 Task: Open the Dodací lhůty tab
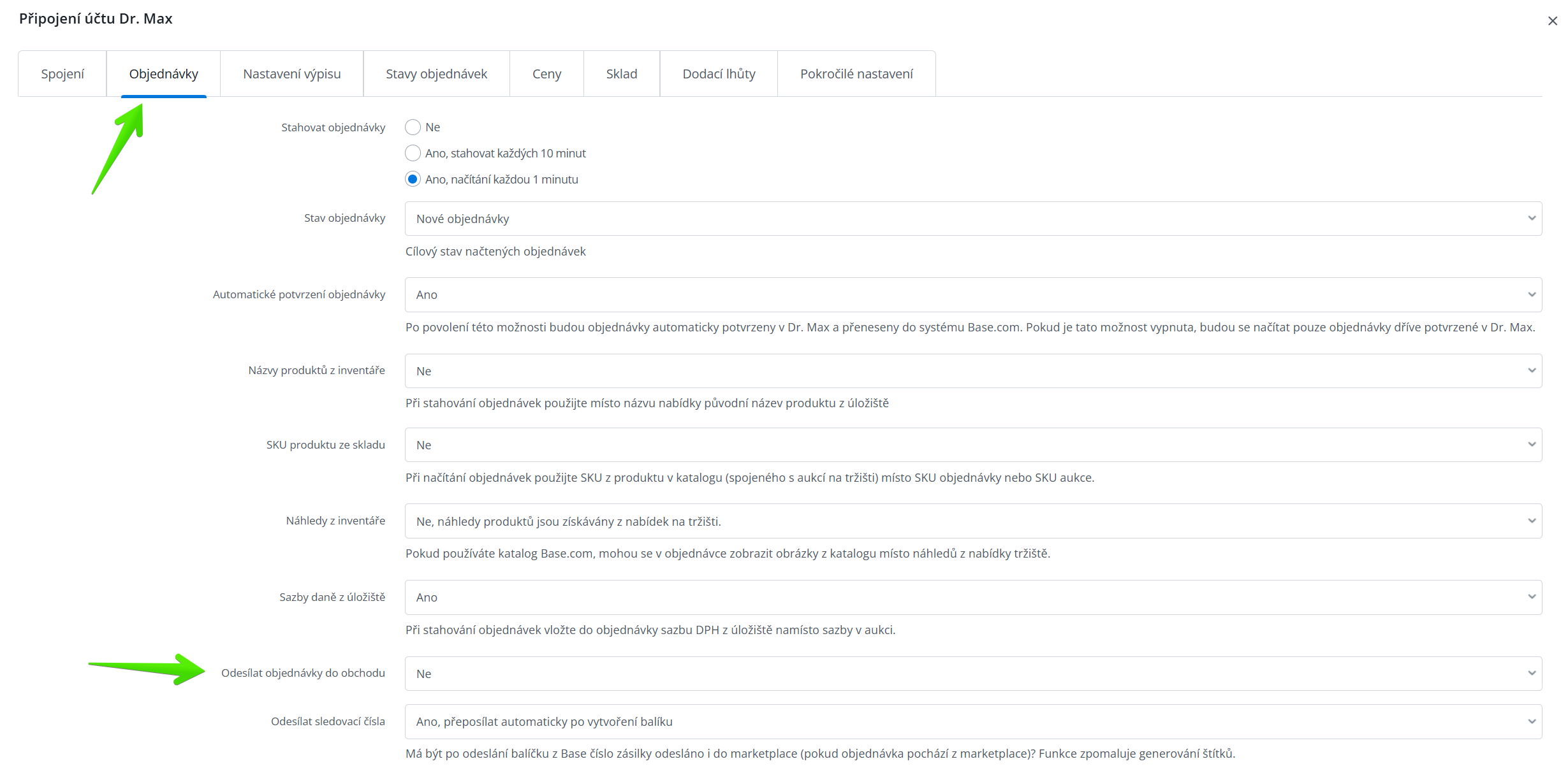coord(719,74)
